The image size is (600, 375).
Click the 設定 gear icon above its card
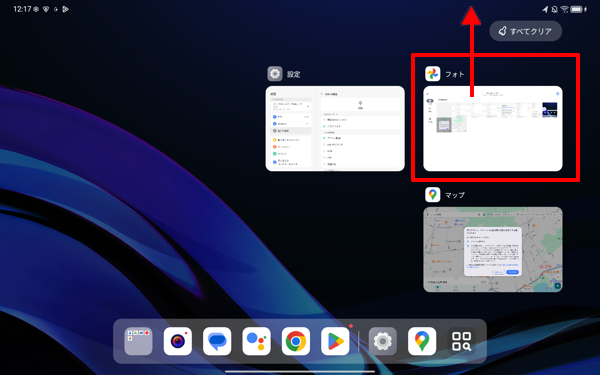[x=275, y=74]
